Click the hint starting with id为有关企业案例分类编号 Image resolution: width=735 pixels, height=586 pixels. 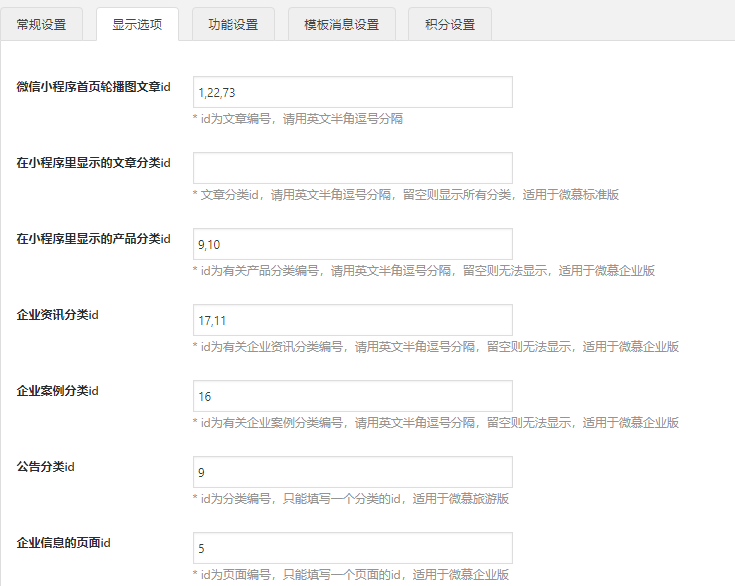pos(436,422)
